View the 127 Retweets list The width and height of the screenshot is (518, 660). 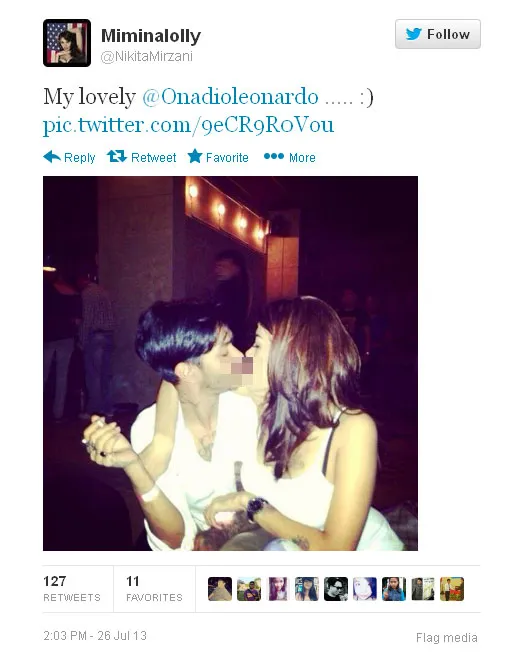click(72, 588)
